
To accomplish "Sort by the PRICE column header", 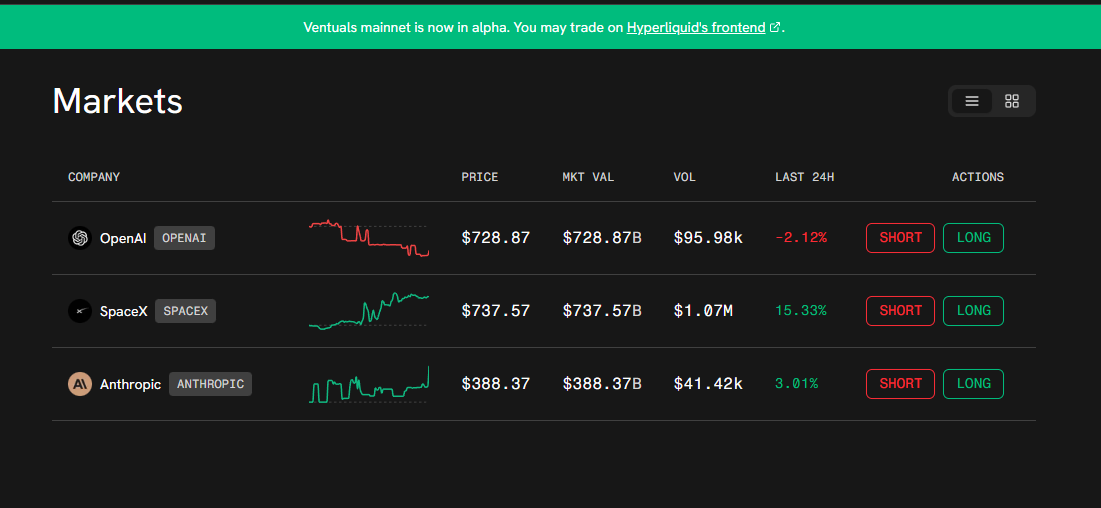I will click(x=479, y=177).
